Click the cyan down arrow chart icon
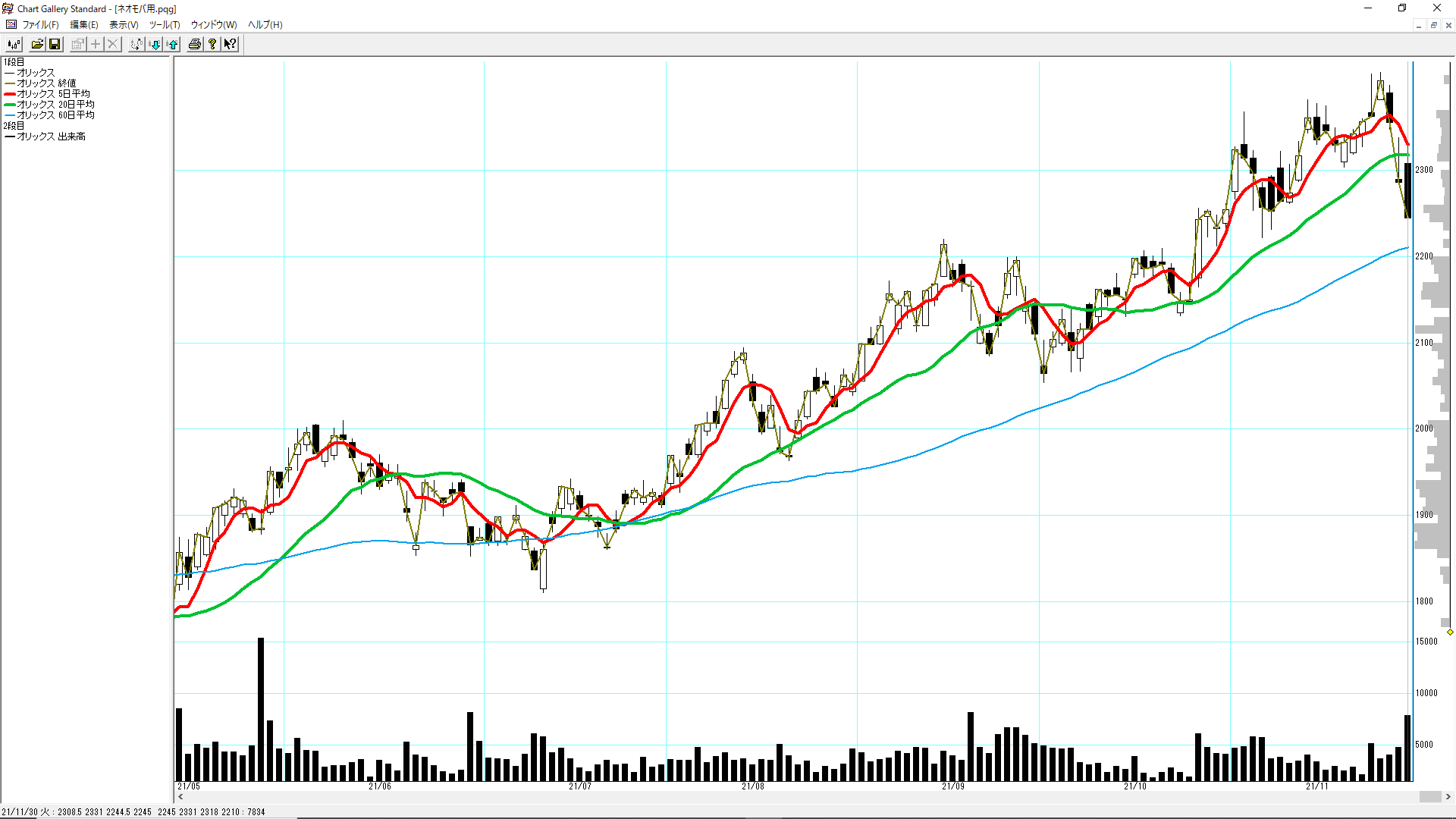Screen dimensions: 1456x819 click(x=155, y=45)
